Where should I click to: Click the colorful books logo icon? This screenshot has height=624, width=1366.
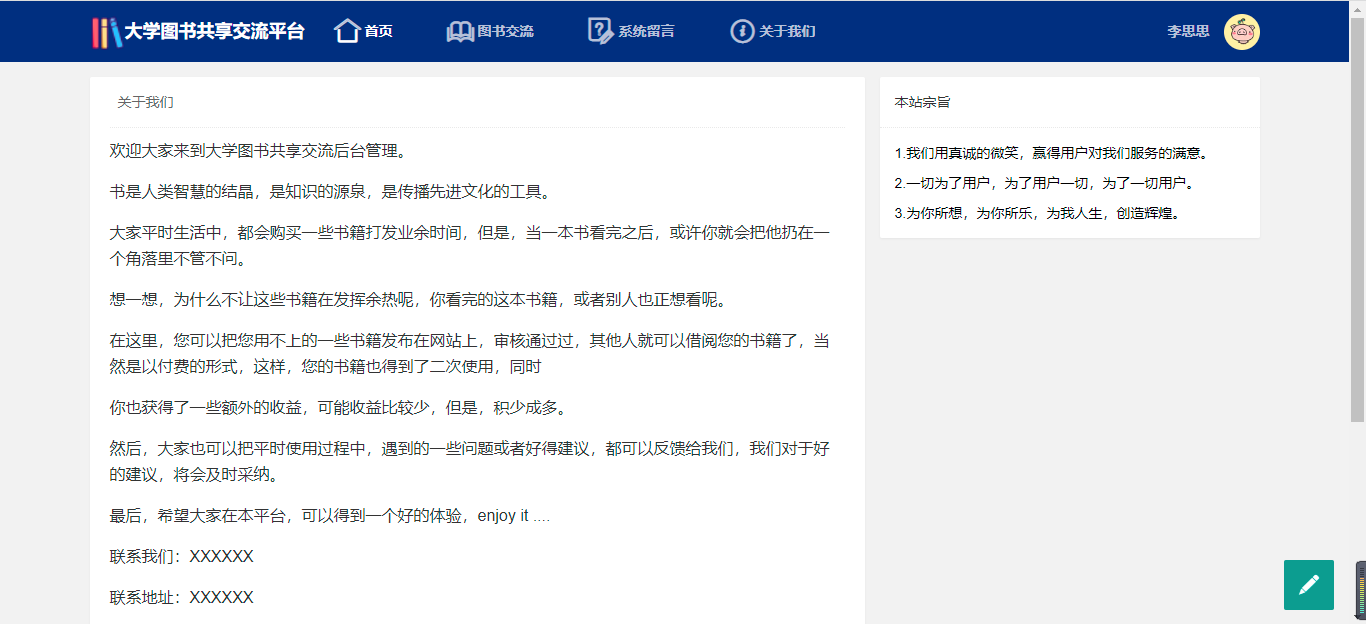pos(106,32)
